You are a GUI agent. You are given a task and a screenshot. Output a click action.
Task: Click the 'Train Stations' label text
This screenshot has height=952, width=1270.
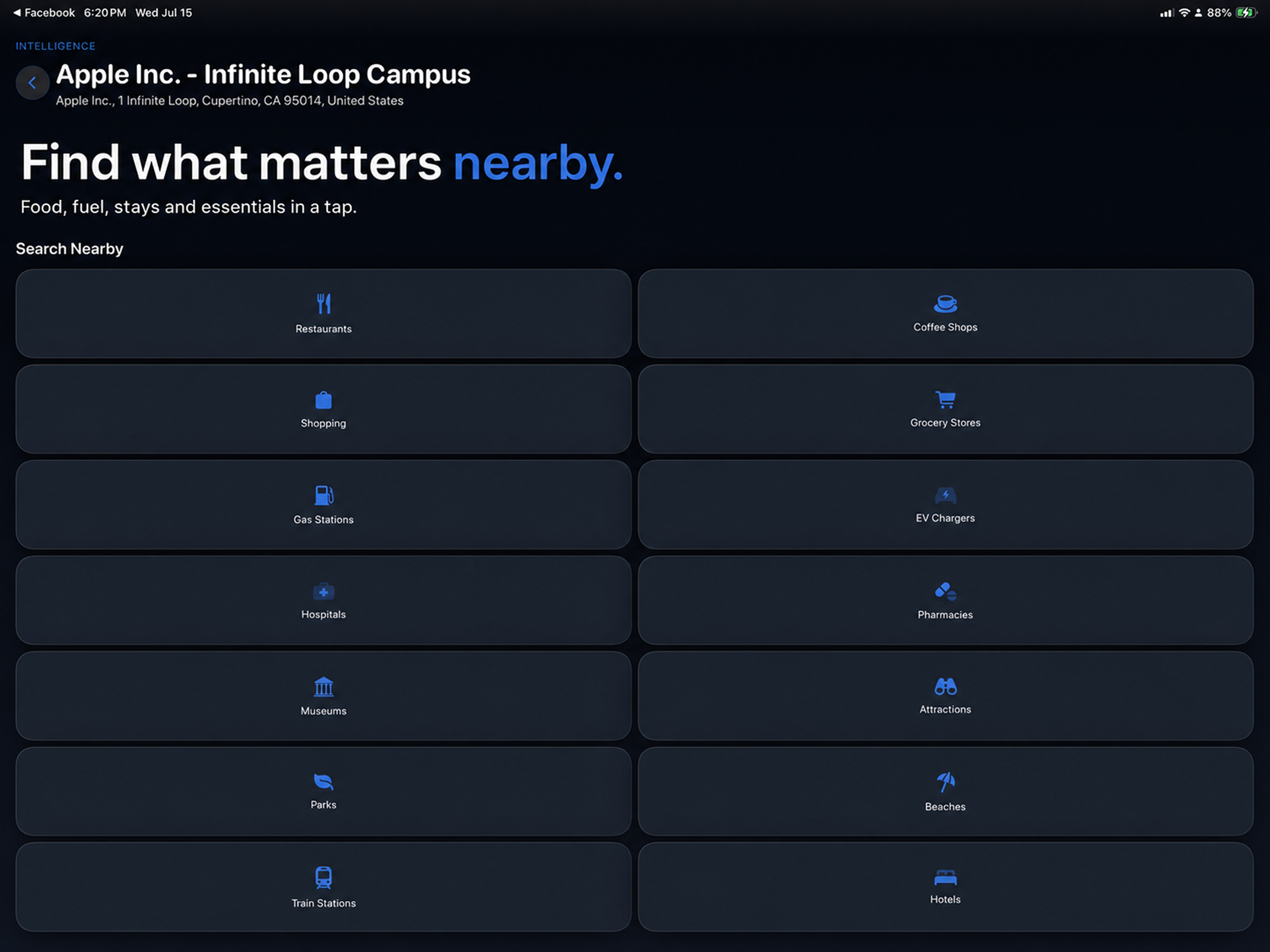click(x=324, y=903)
